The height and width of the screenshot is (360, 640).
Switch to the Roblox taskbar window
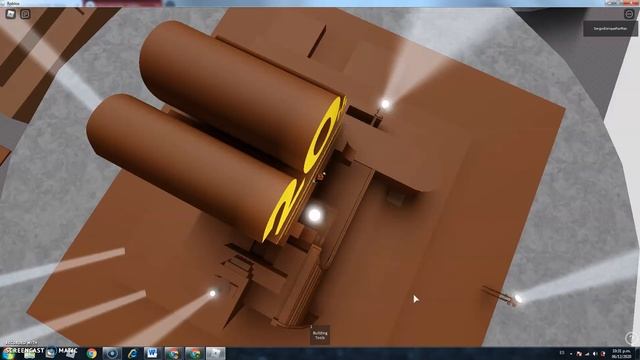coord(215,353)
